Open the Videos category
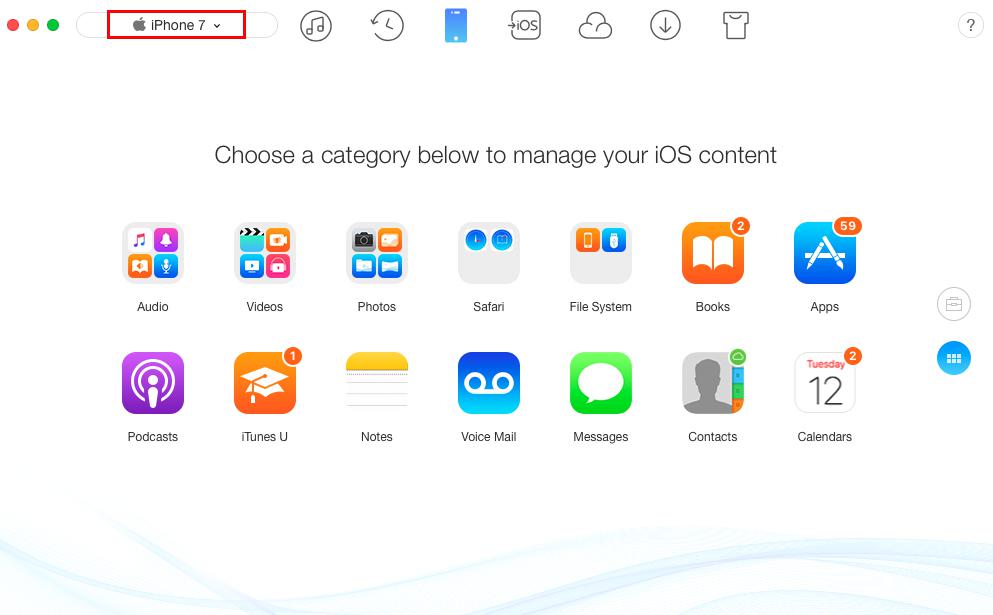The image size is (993, 615). [265, 253]
